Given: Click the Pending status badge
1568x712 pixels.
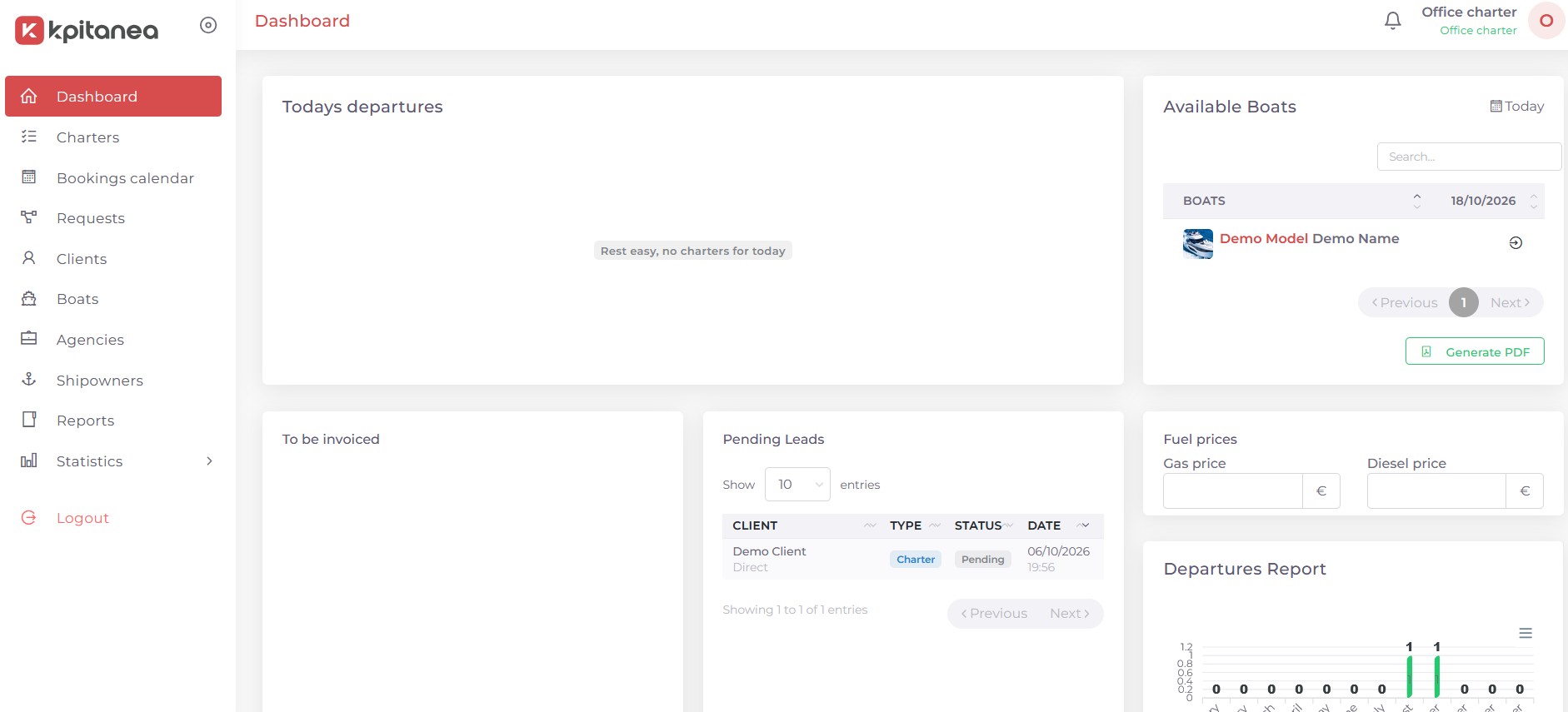Looking at the screenshot, I should [983, 560].
